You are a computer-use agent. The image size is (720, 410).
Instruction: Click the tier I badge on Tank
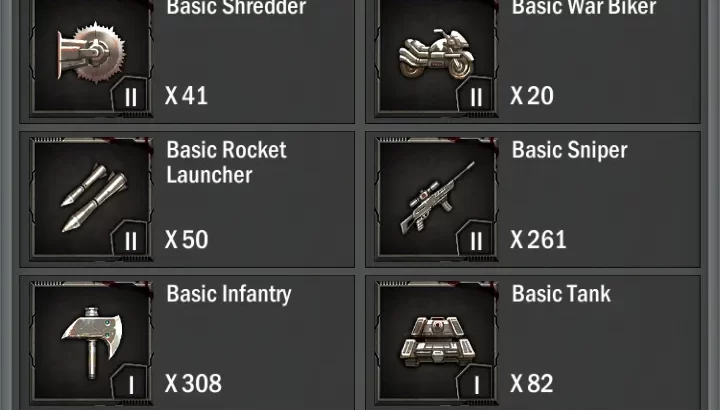click(x=476, y=385)
